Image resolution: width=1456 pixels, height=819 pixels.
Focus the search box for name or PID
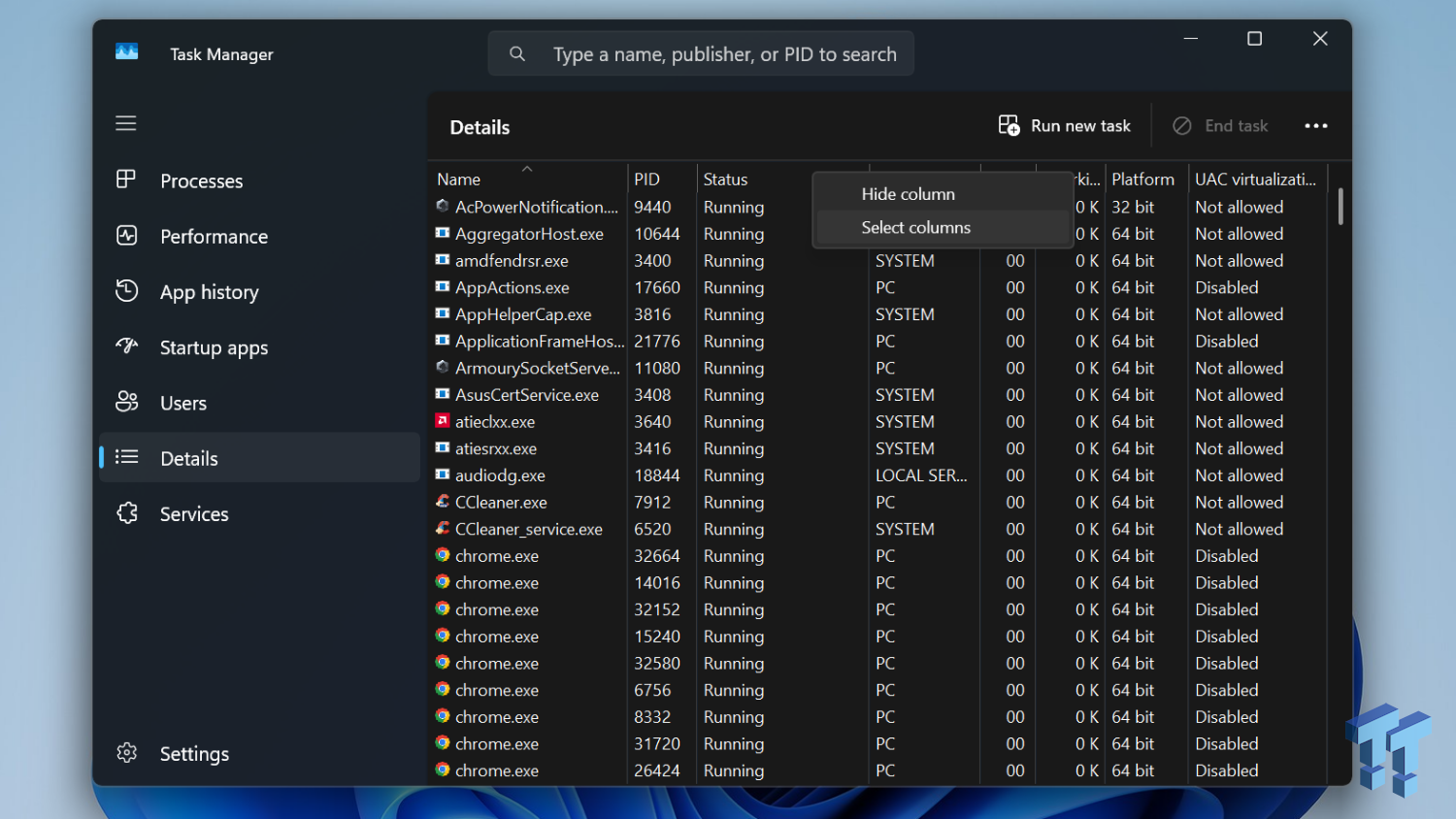tap(723, 54)
